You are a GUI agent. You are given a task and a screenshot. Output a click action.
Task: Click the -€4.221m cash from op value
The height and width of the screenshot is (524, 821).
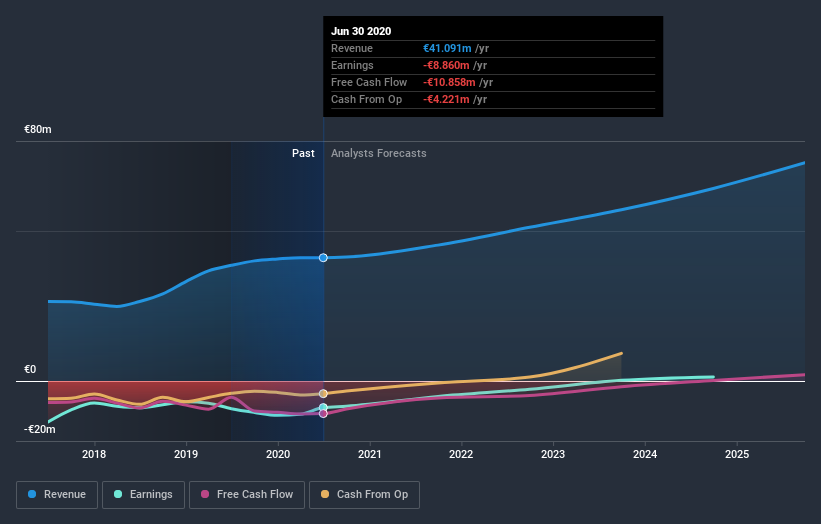(x=446, y=99)
